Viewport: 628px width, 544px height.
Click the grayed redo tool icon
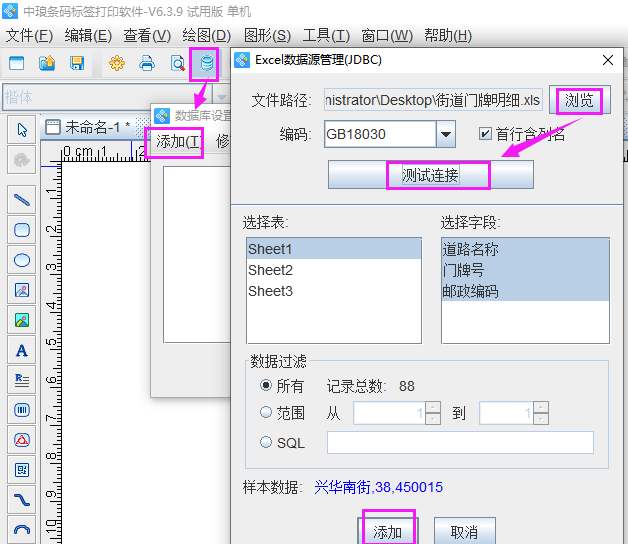click(22, 160)
